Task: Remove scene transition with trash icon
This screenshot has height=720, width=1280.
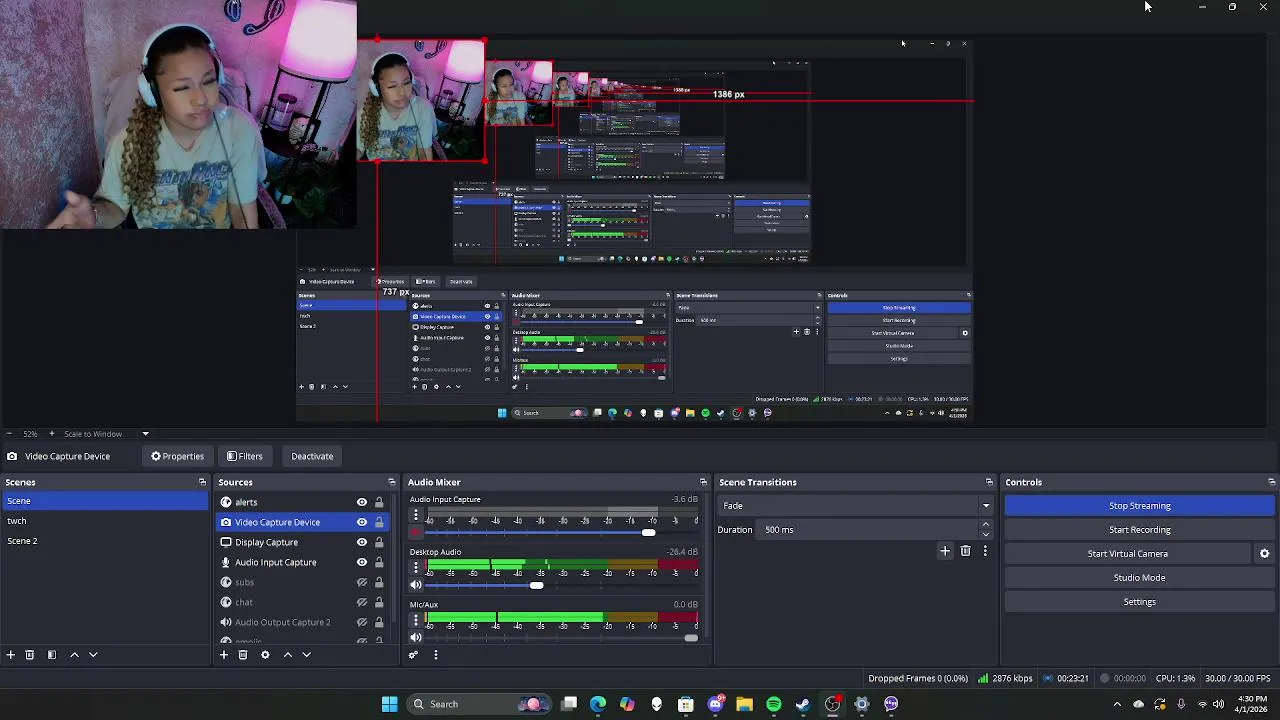Action: [965, 551]
